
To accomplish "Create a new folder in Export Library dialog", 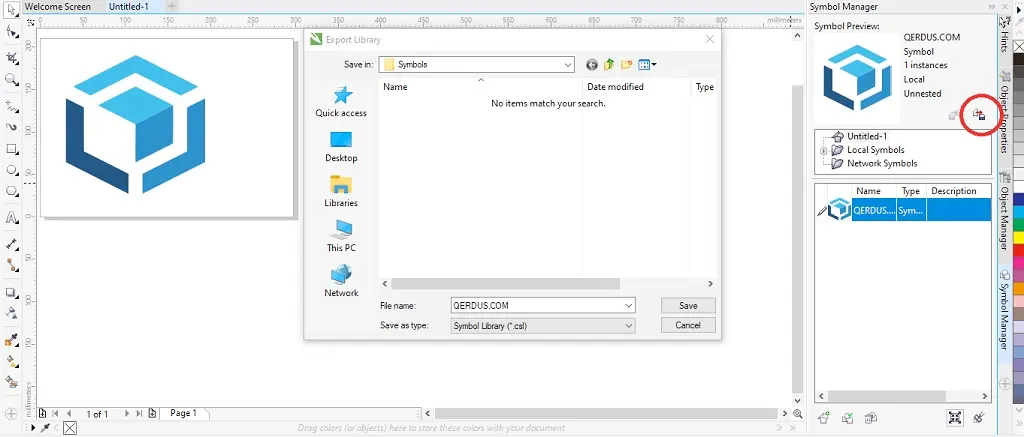I will (x=627, y=65).
